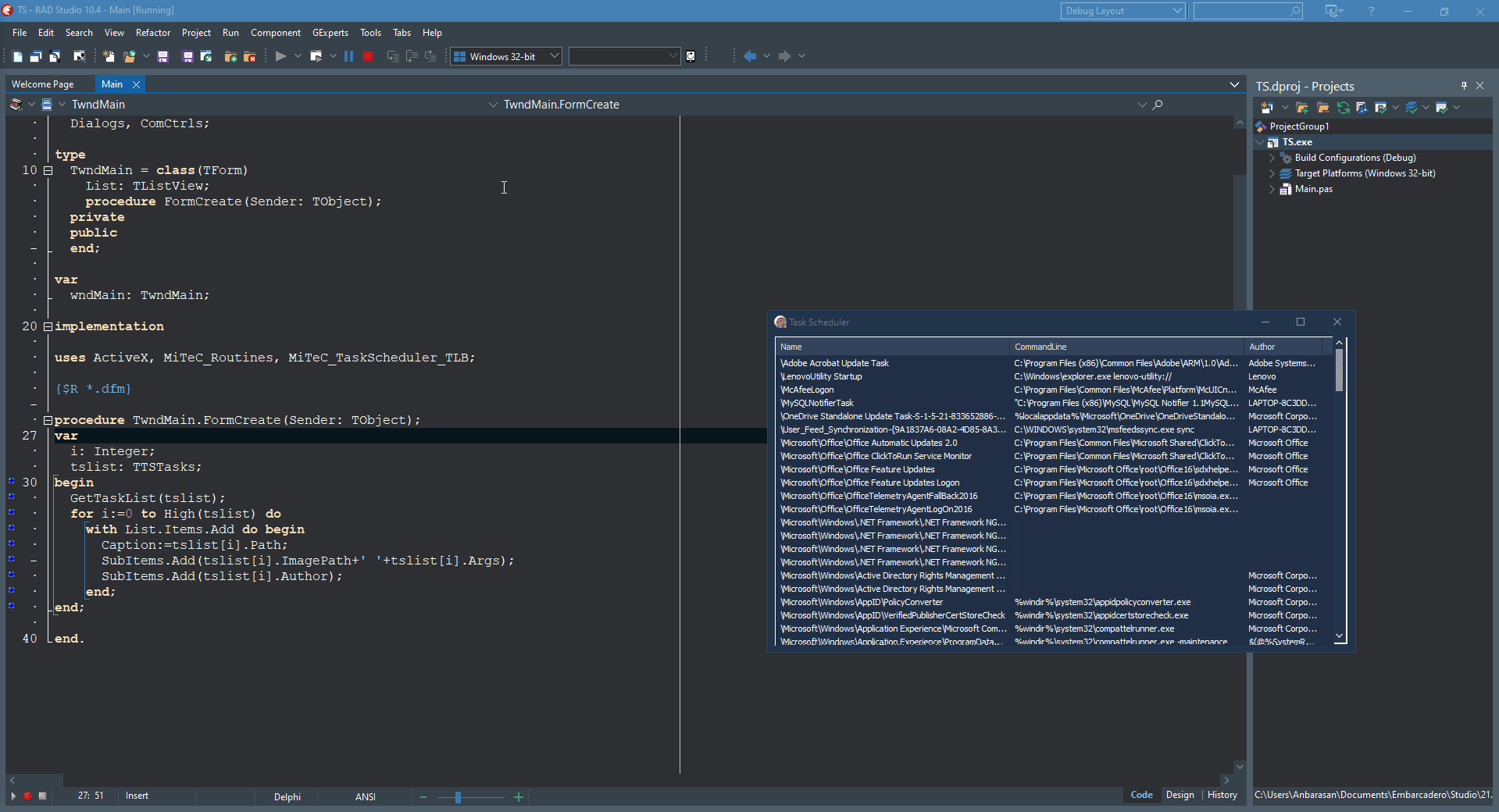Click the macro stop square in status bar
This screenshot has width=1499, height=812.
(43, 796)
